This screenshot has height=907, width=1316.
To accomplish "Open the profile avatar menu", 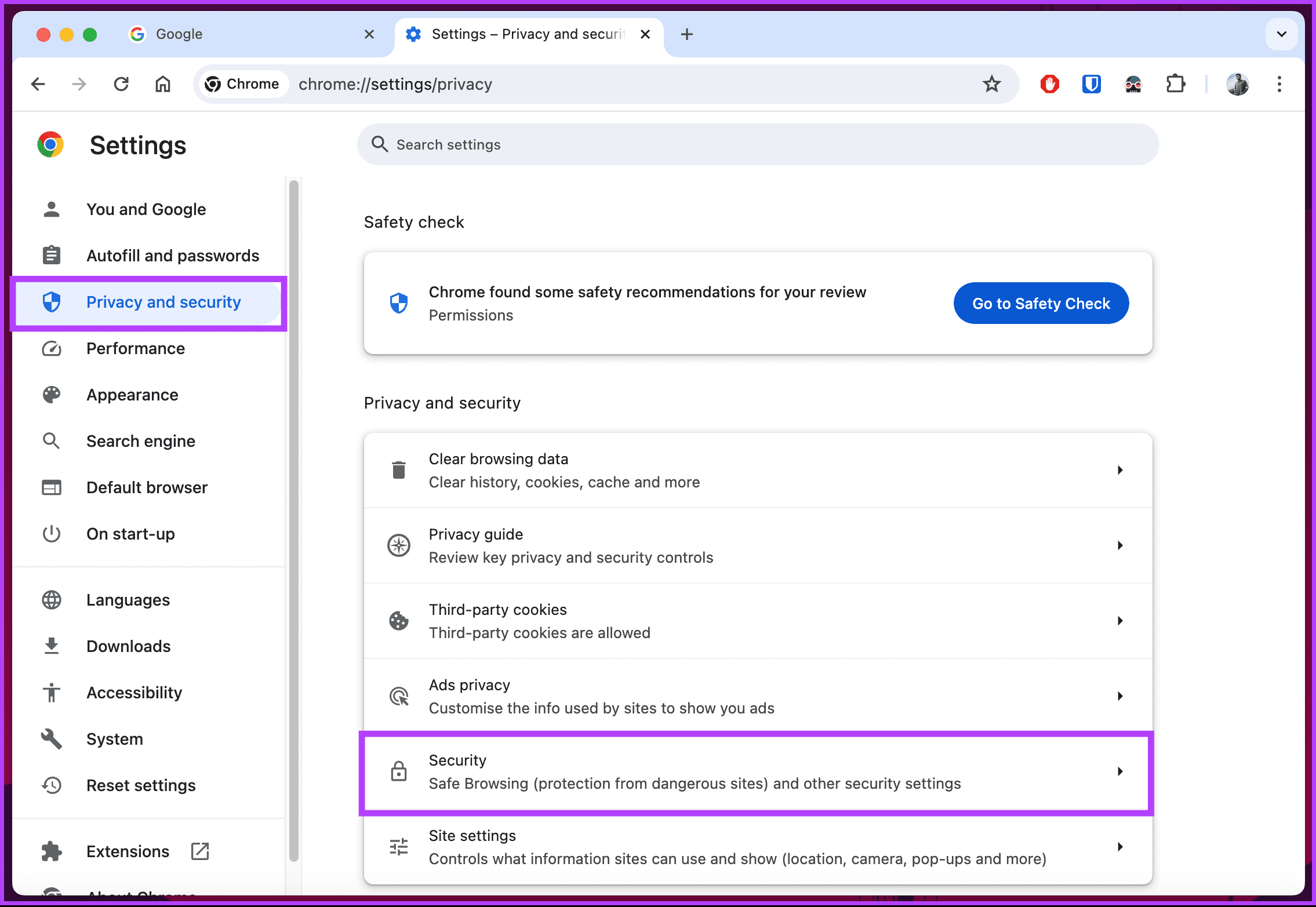I will [x=1238, y=84].
